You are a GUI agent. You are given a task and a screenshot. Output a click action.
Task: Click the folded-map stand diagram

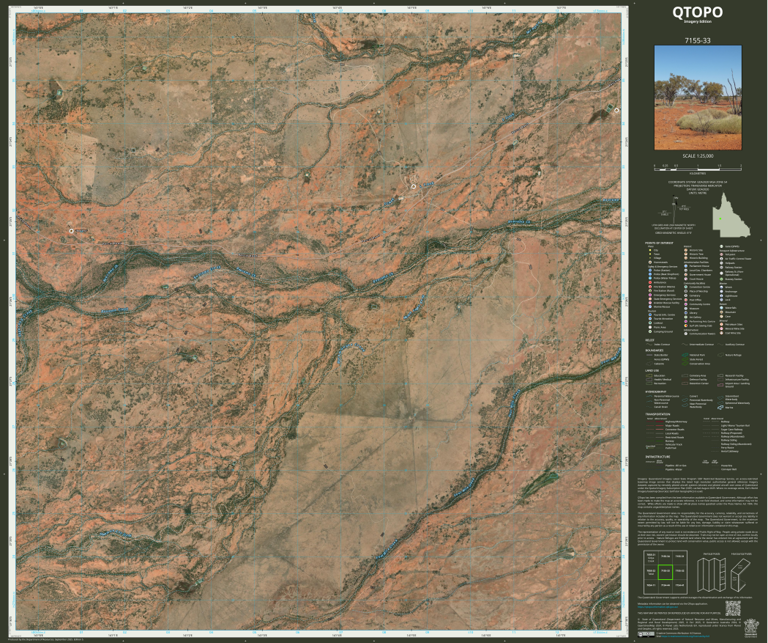coord(740,576)
